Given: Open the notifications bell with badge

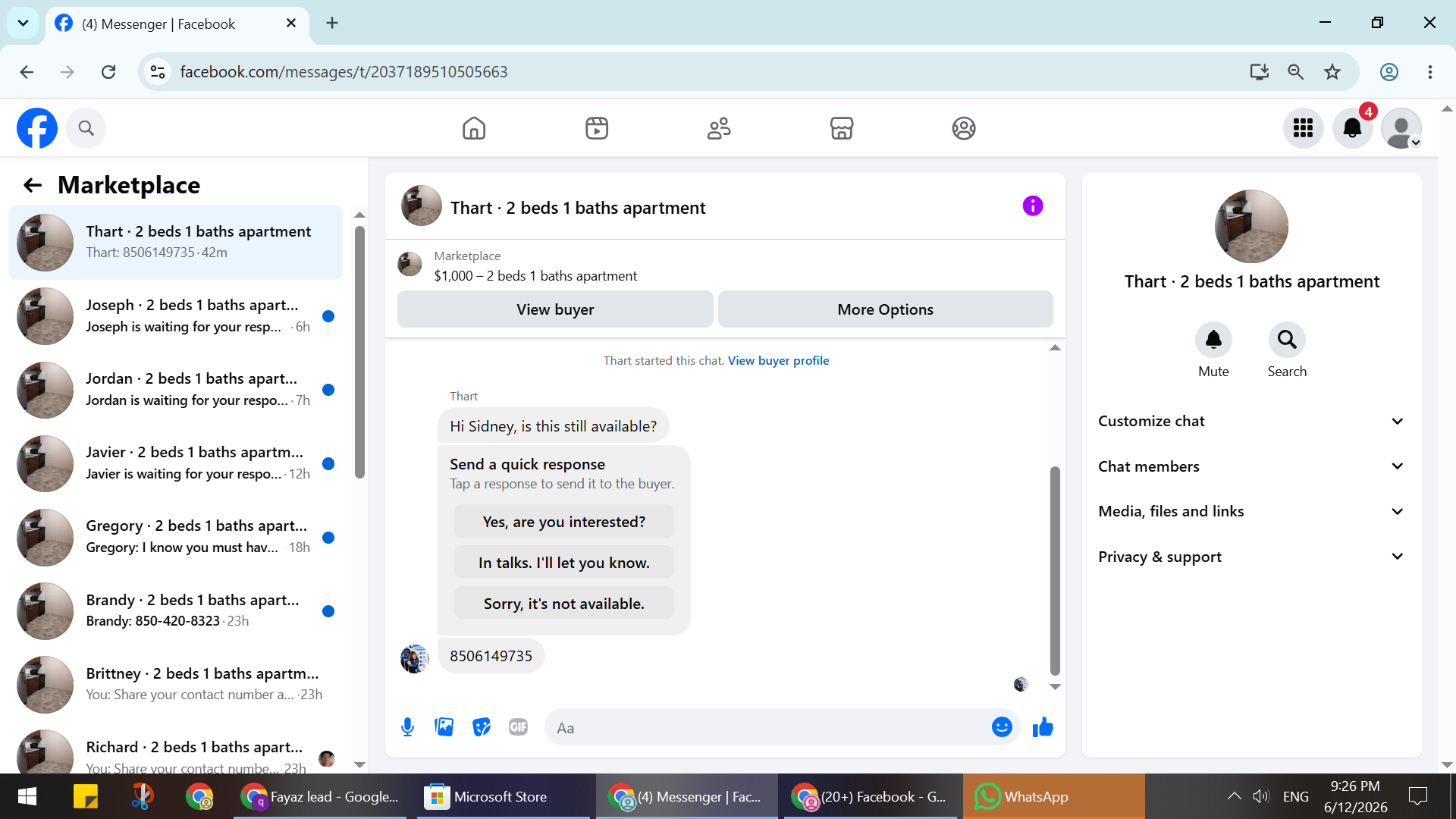Looking at the screenshot, I should [x=1352, y=128].
